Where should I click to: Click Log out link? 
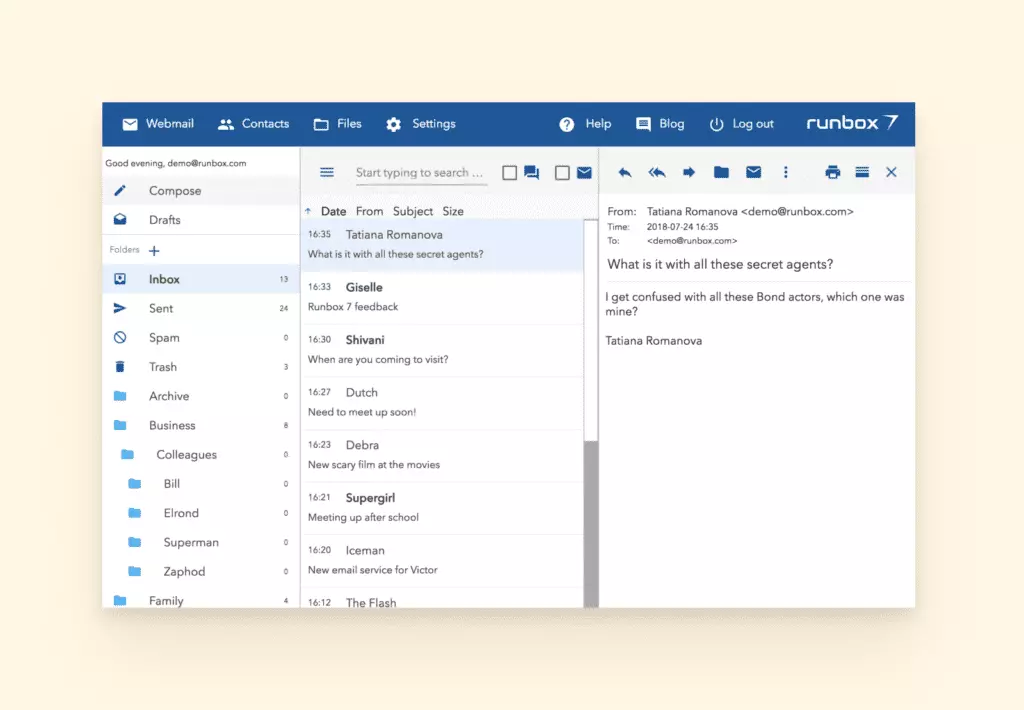pyautogui.click(x=742, y=124)
